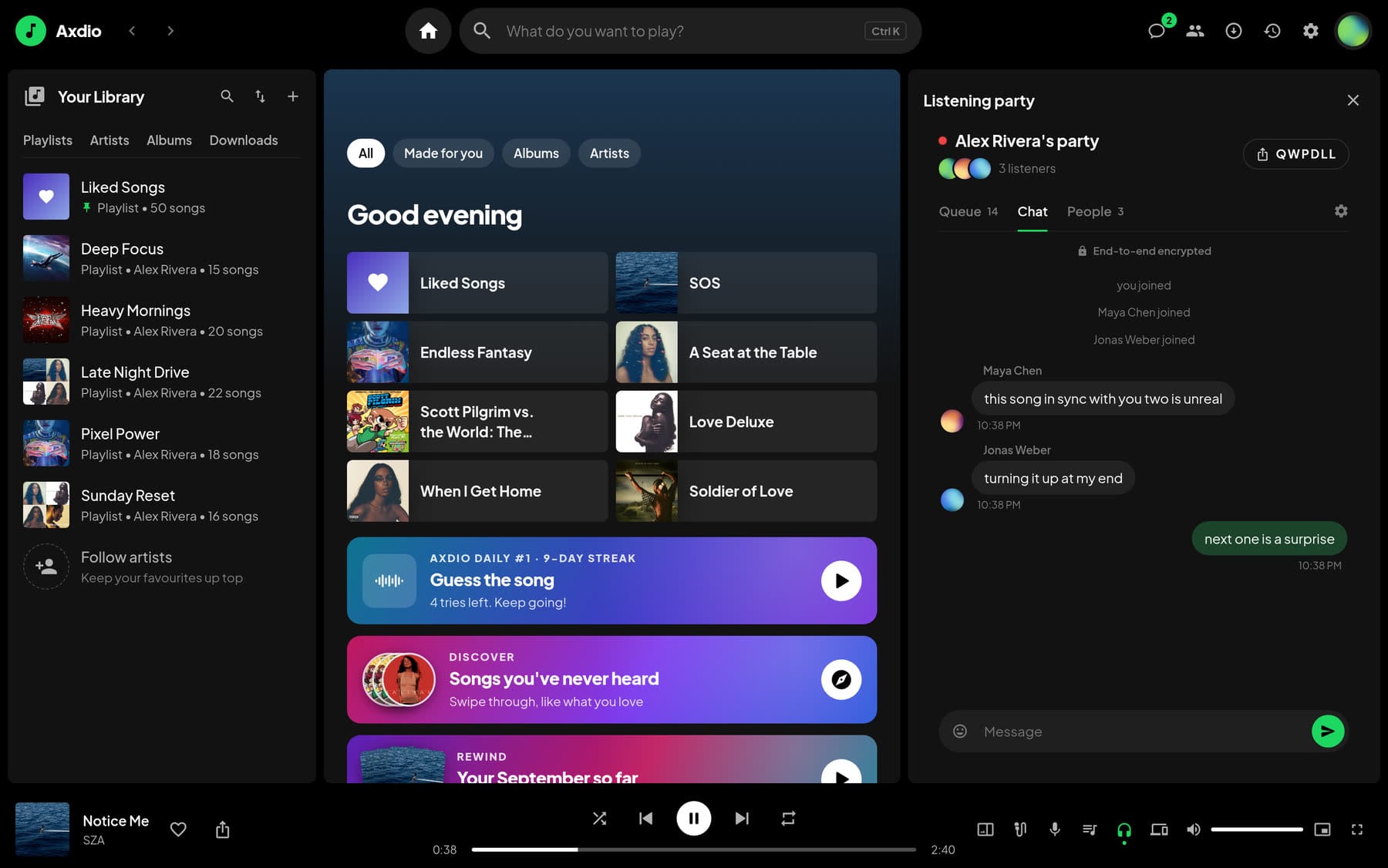Image resolution: width=1388 pixels, height=868 pixels.
Task: Open the play queue icon
Action: 1090,829
